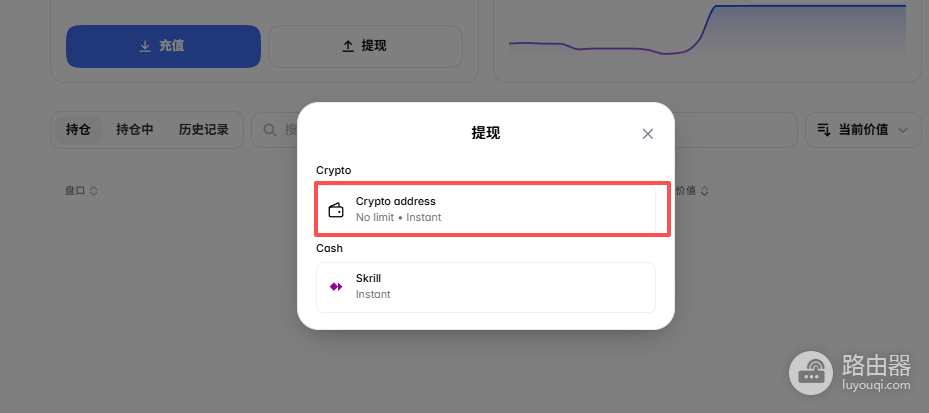This screenshot has height=413, width=929.
Task: Click the 'No limit • Instant' text
Action: 399,217
